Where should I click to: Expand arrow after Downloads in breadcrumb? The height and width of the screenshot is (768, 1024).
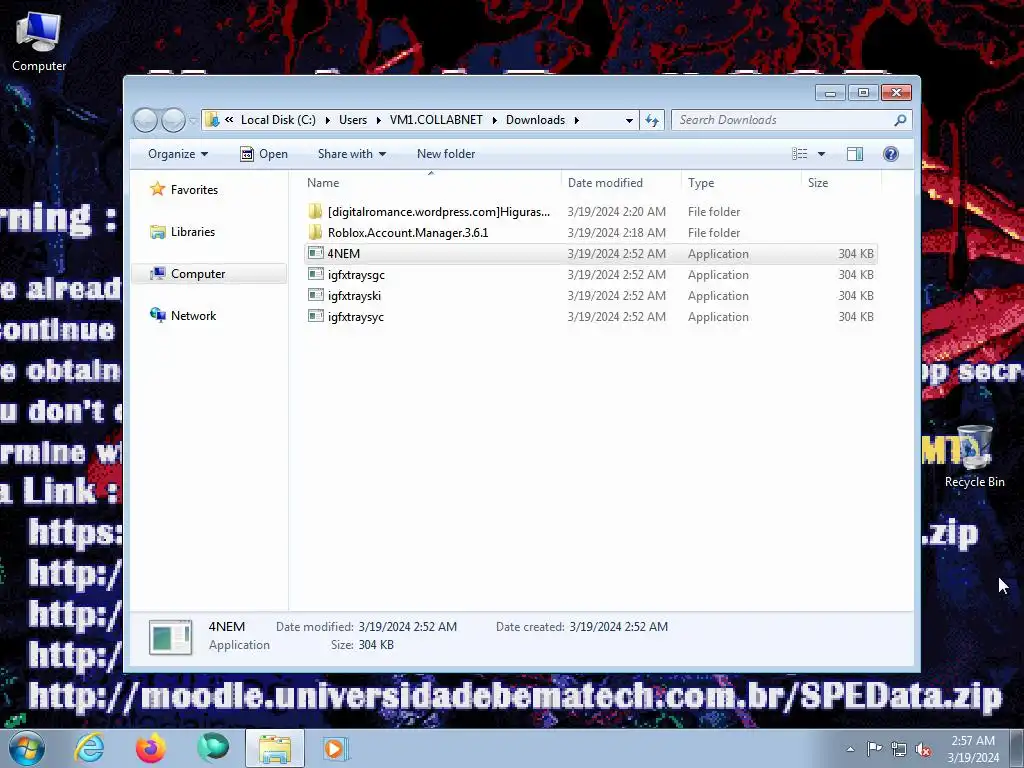click(577, 120)
